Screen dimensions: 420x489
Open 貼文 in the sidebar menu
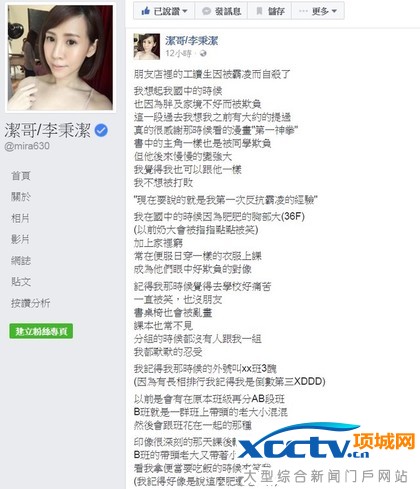[x=21, y=282]
